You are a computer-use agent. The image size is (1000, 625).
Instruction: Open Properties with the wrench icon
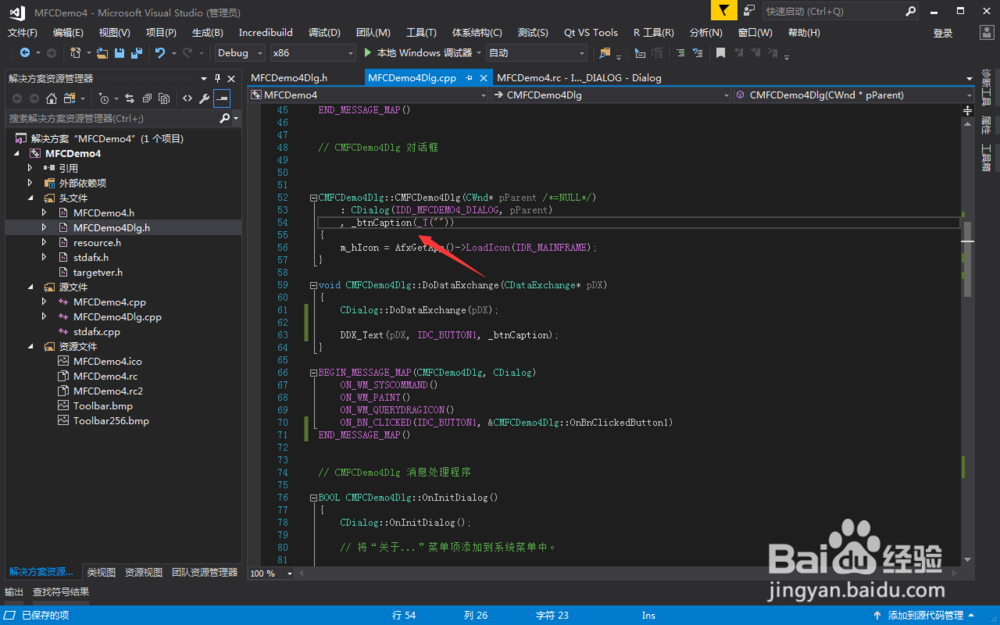click(x=204, y=98)
